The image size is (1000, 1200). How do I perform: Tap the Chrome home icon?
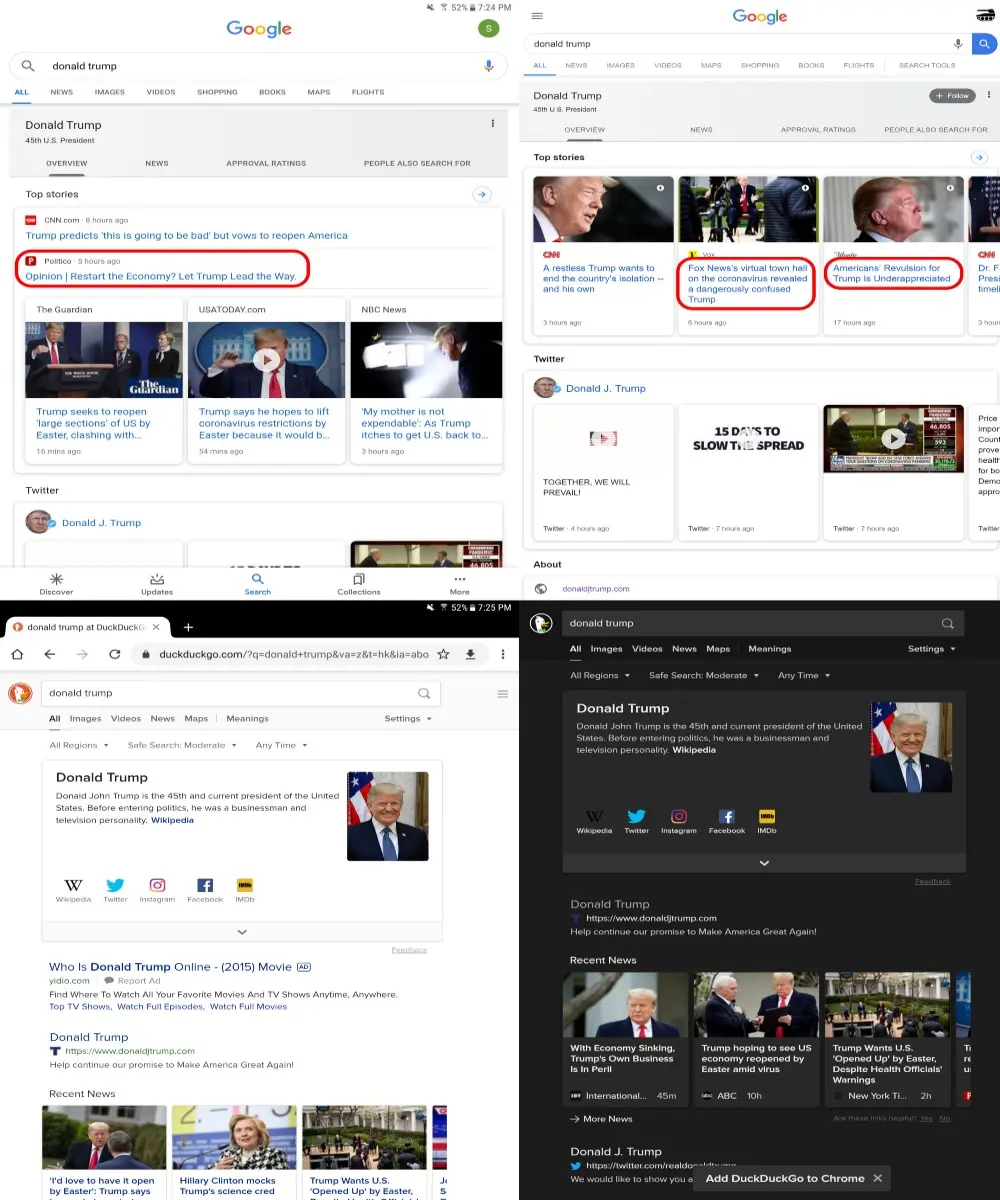pyautogui.click(x=17, y=654)
